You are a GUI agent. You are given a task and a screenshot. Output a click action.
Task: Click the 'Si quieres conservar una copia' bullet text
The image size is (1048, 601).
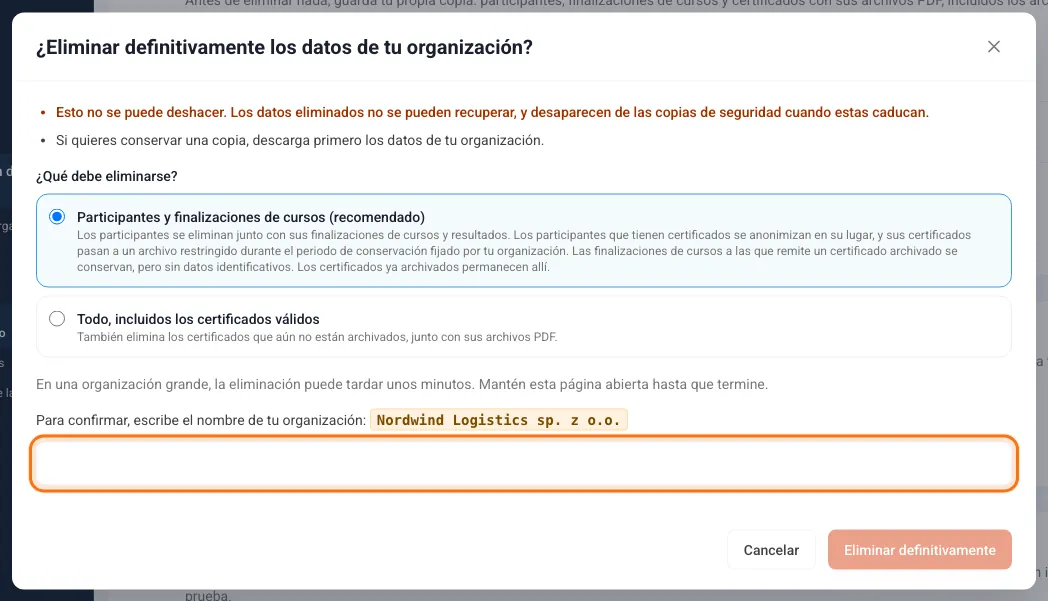tap(300, 140)
